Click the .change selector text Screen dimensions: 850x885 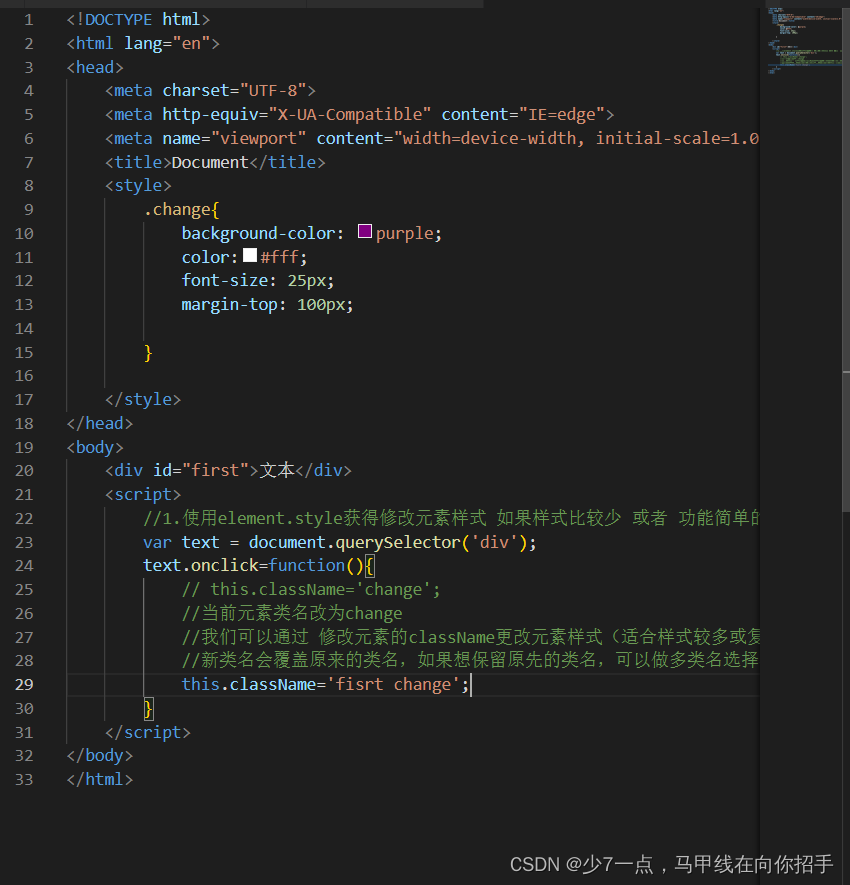coord(177,210)
